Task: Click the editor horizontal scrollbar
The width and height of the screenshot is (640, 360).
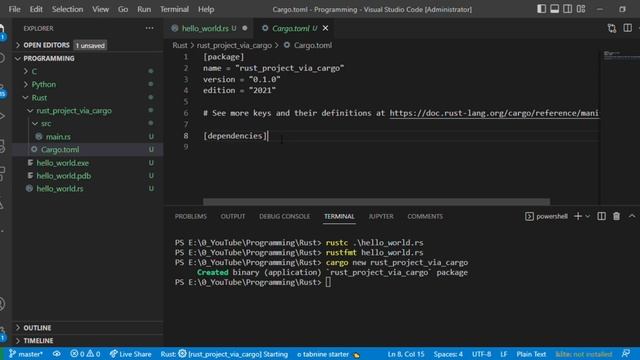Action: pos(376,201)
